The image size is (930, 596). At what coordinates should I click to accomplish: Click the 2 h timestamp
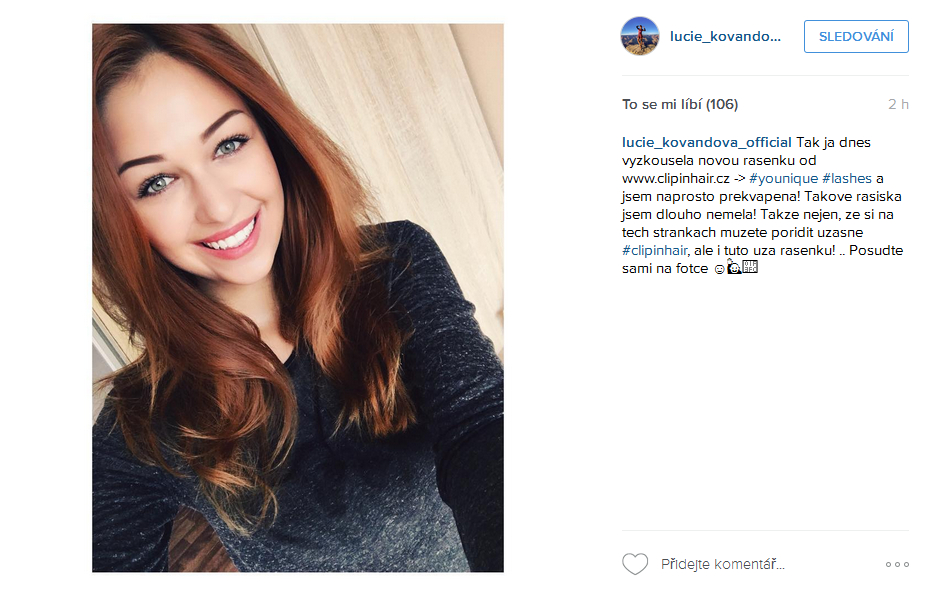coord(898,104)
